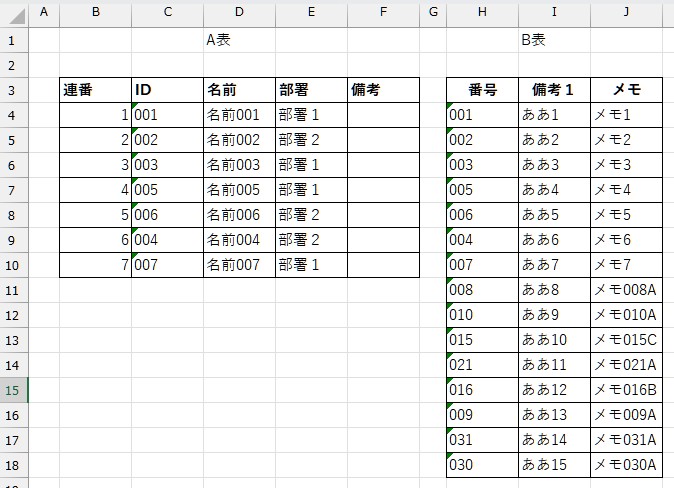Click the "ああ8" cell
Viewport: 674px width, 488px height.
(554, 290)
